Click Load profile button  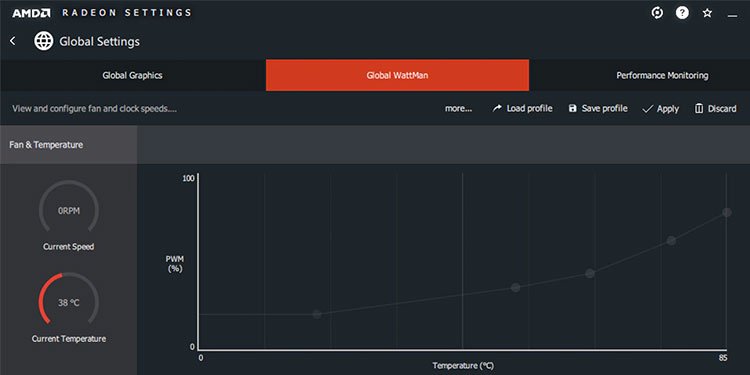(x=522, y=109)
